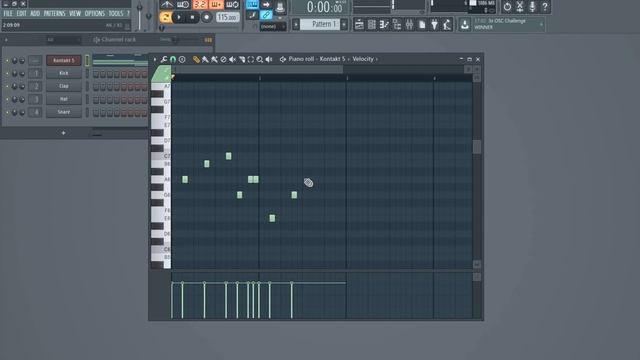Open the Velocity event selector in piano roll
Screen dimensions: 640x360
pyautogui.click(x=363, y=59)
